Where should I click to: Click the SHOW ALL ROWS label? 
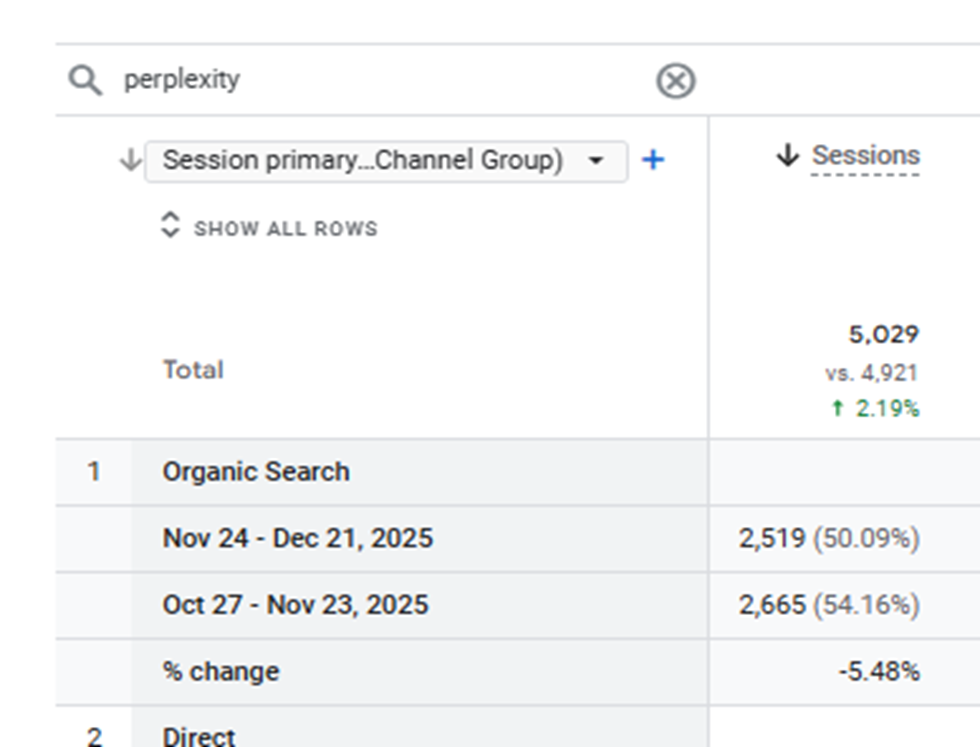pyautogui.click(x=286, y=229)
